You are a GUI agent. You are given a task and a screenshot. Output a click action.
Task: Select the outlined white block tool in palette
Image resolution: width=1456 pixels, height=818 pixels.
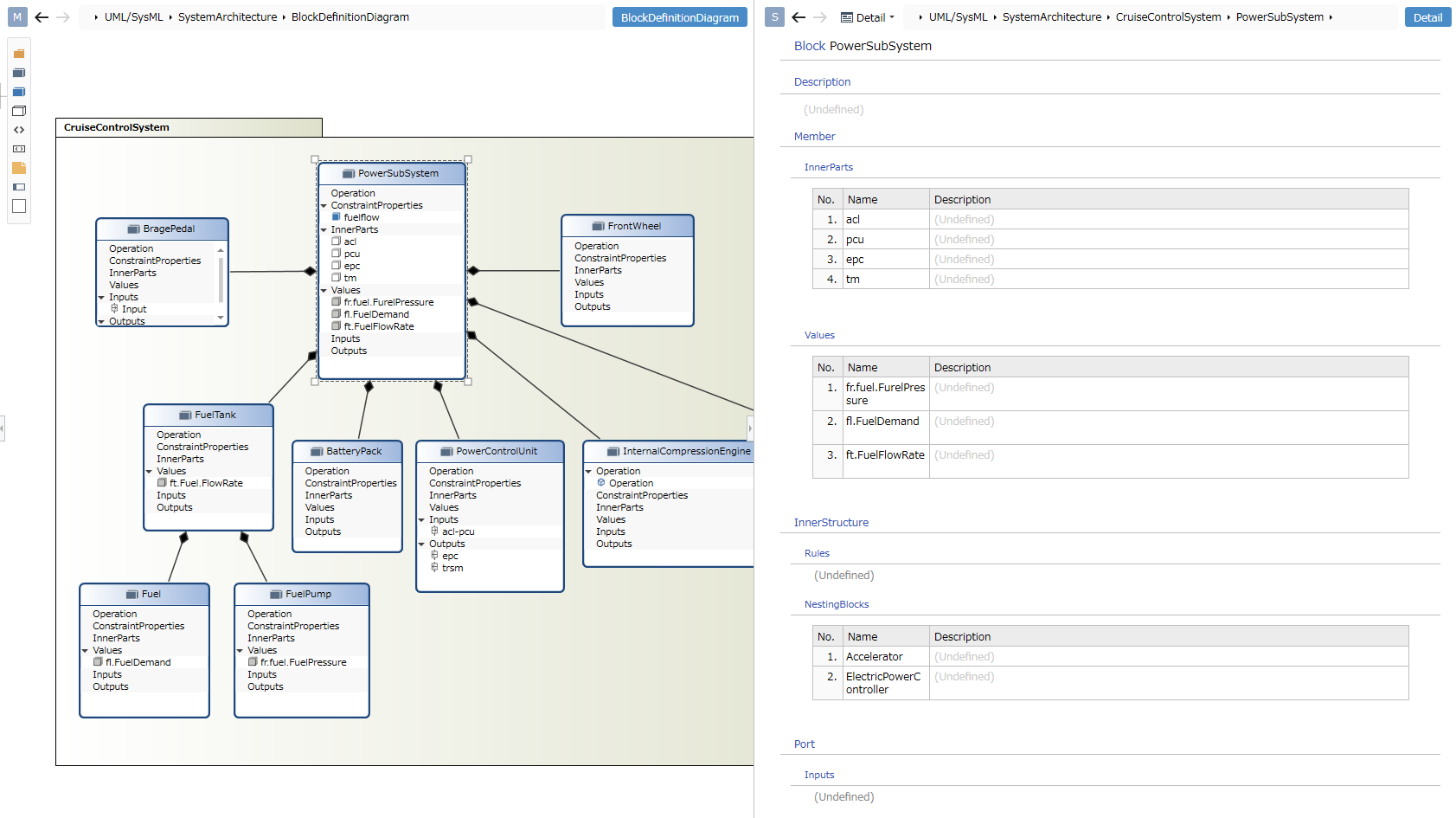pyautogui.click(x=19, y=111)
